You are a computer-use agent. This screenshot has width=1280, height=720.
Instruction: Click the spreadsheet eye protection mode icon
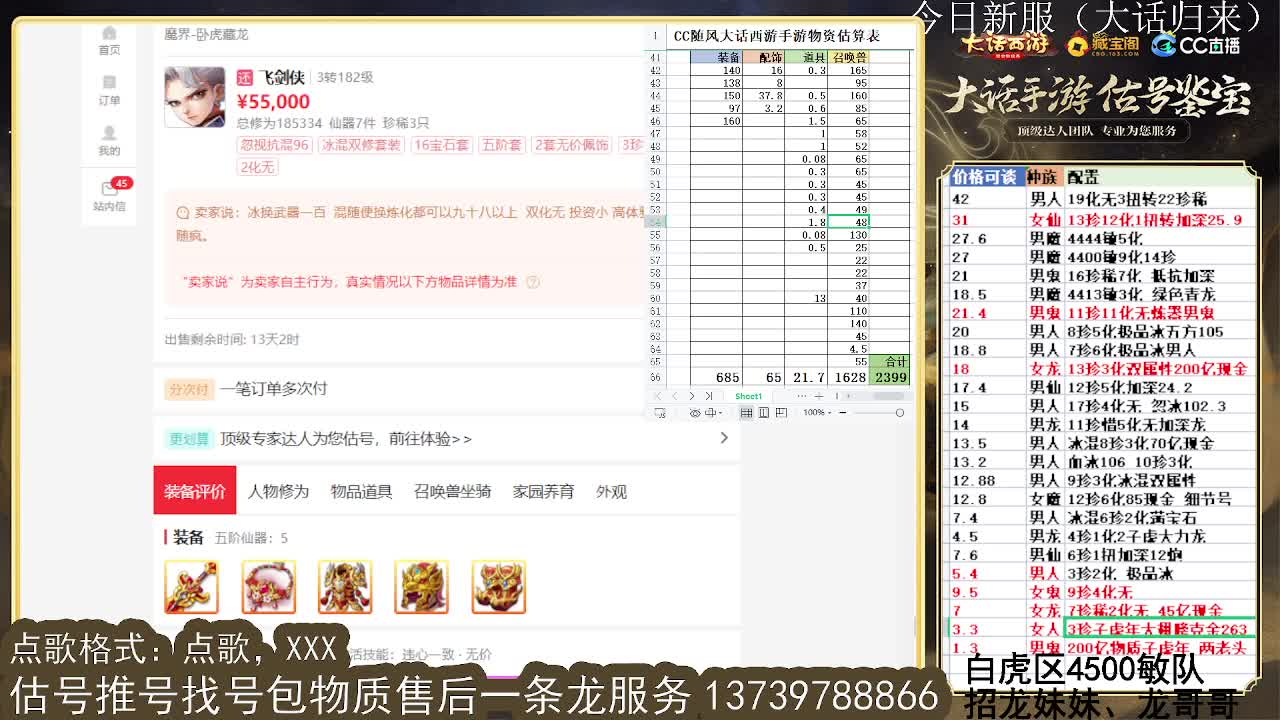(x=695, y=413)
